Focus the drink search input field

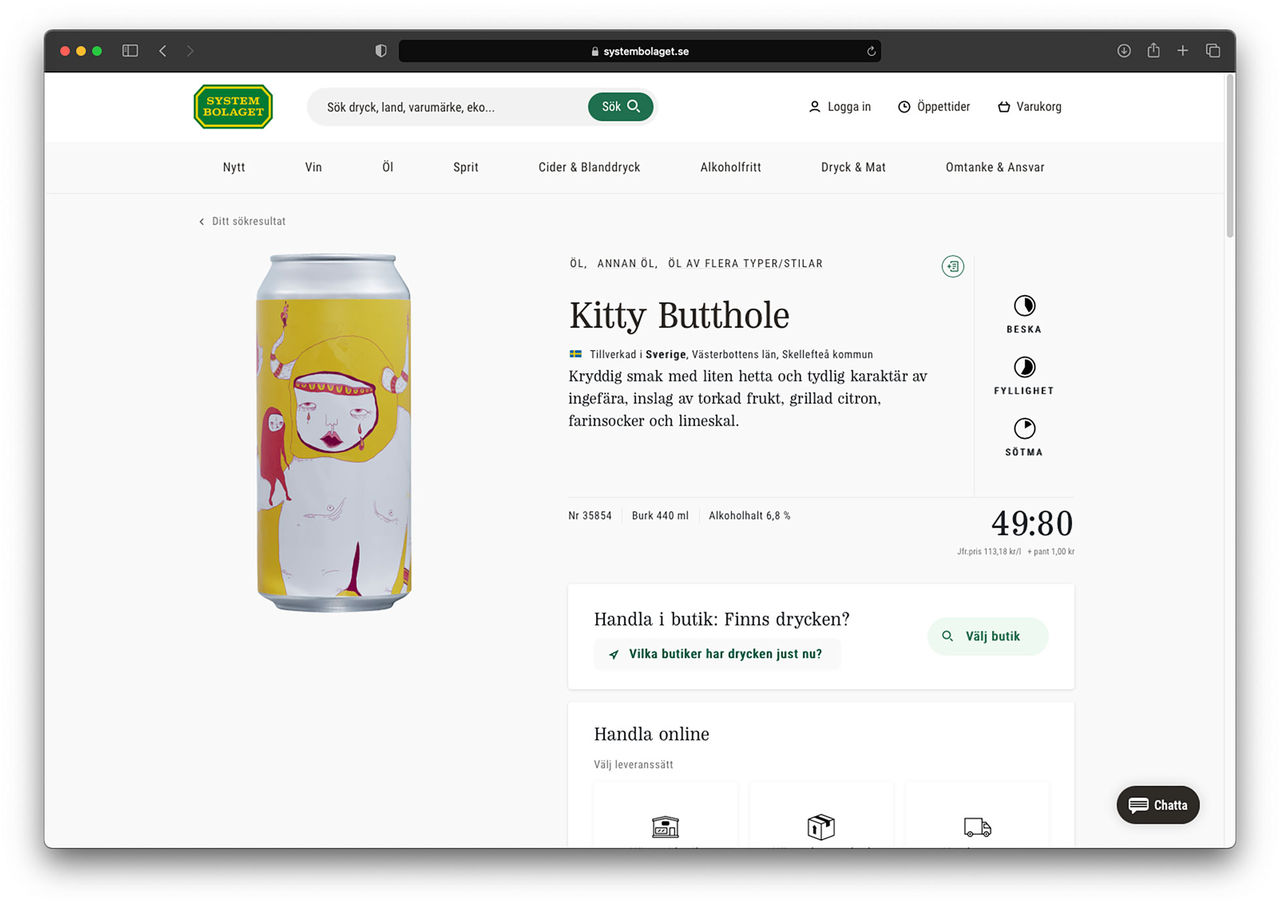tap(447, 107)
